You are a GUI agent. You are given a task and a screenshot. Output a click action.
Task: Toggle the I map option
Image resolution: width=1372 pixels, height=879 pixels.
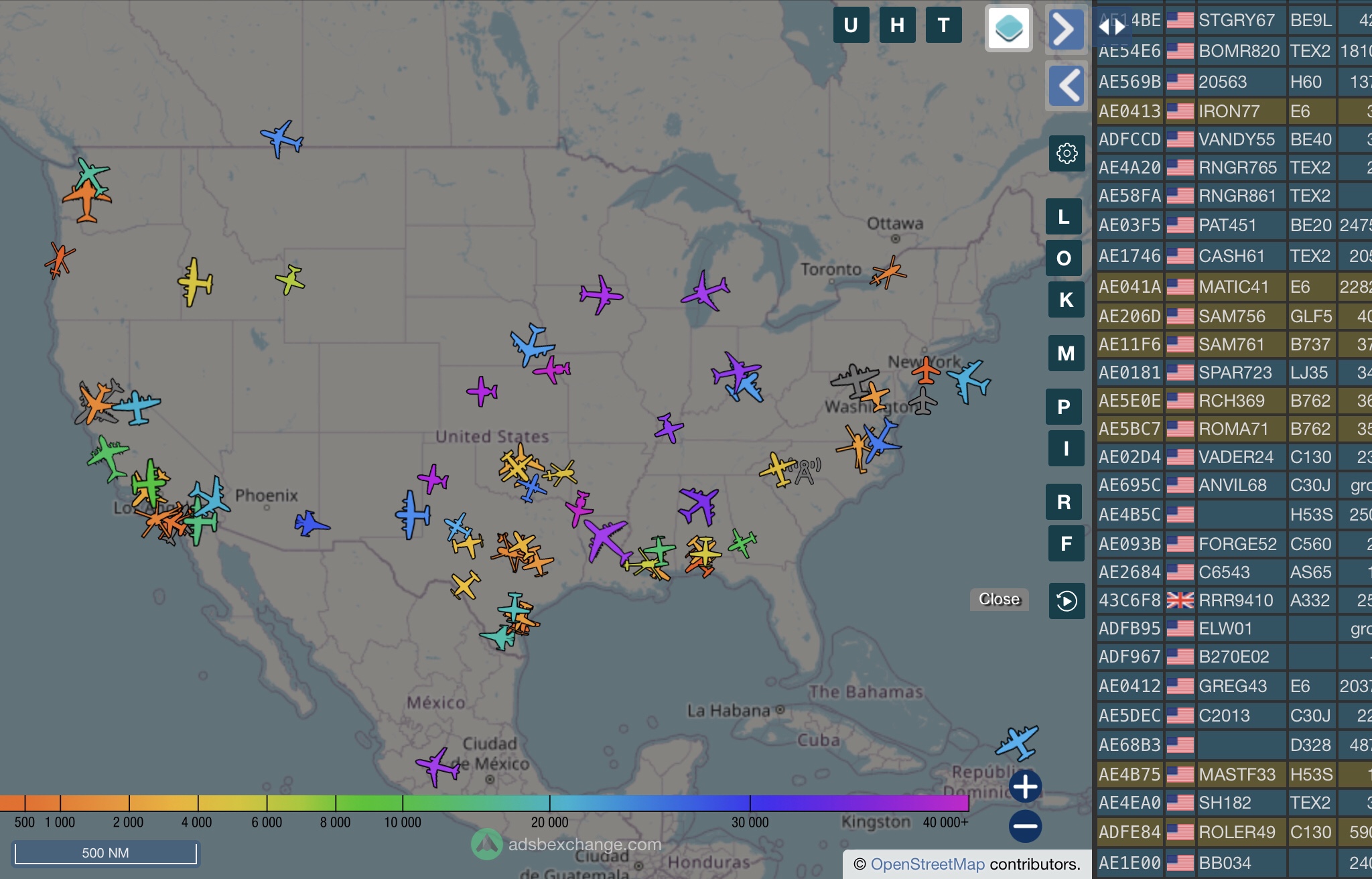click(x=1067, y=448)
